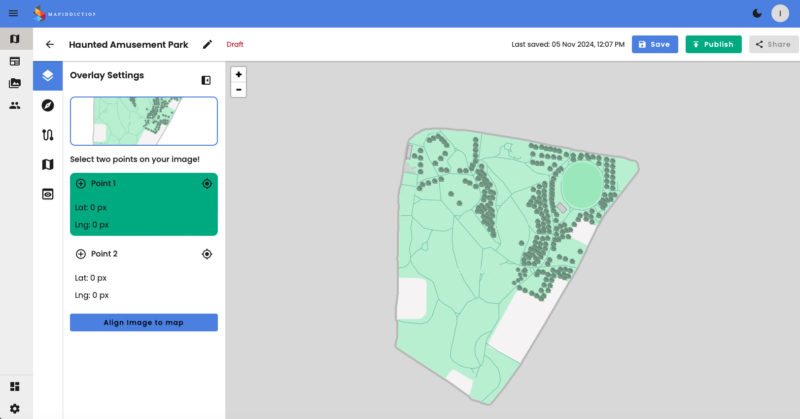Switch to the Overlay layers tab
Viewport: 800px width, 419px height.
(x=47, y=76)
